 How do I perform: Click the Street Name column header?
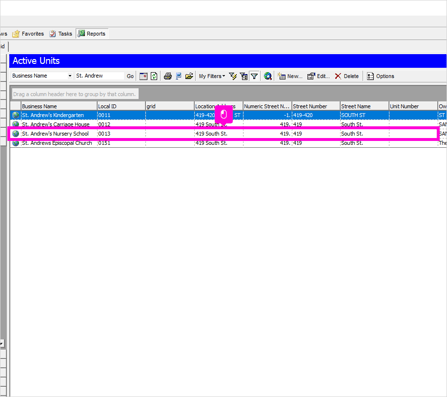coord(364,106)
